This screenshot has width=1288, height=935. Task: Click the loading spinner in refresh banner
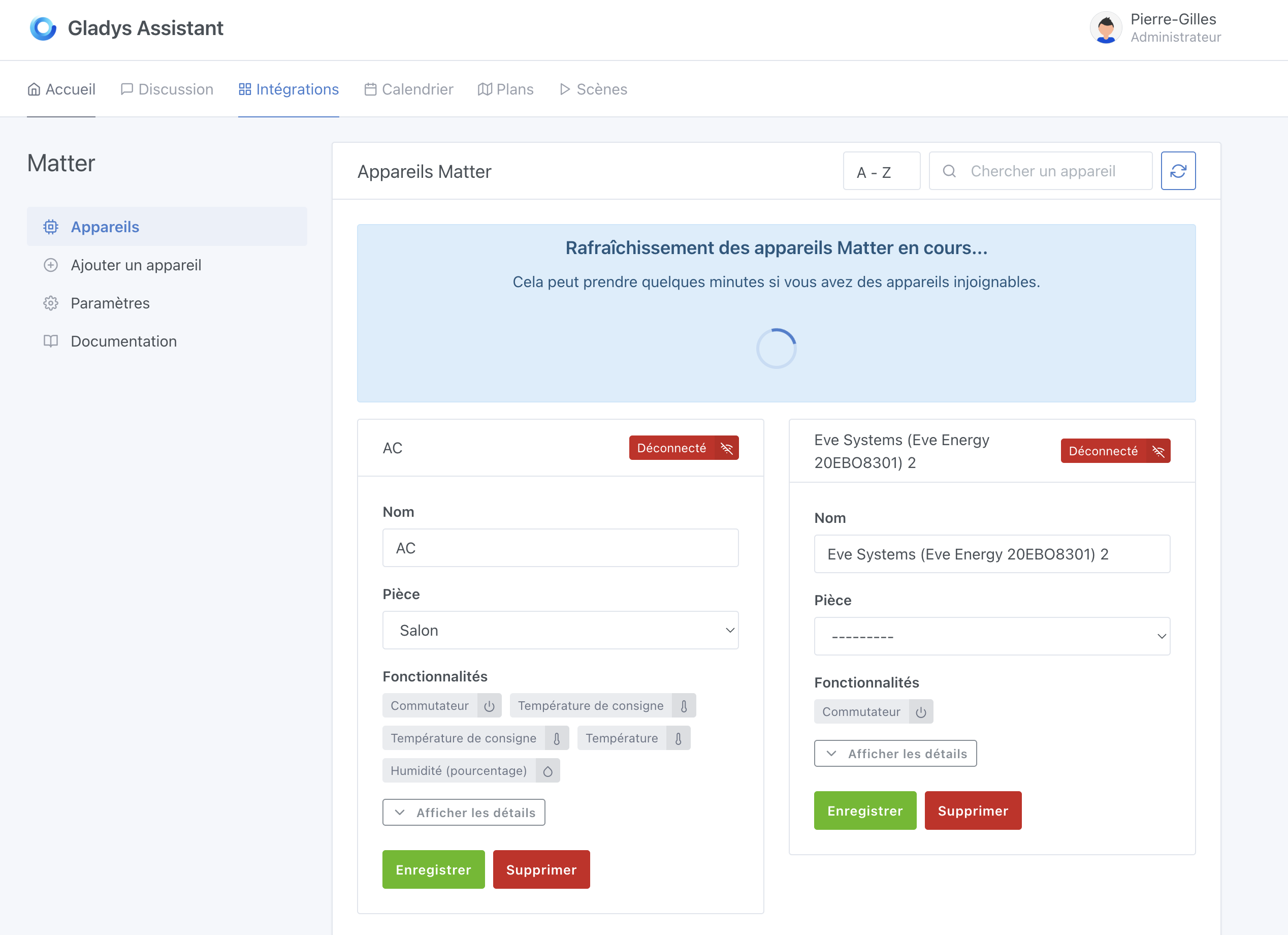tap(777, 348)
